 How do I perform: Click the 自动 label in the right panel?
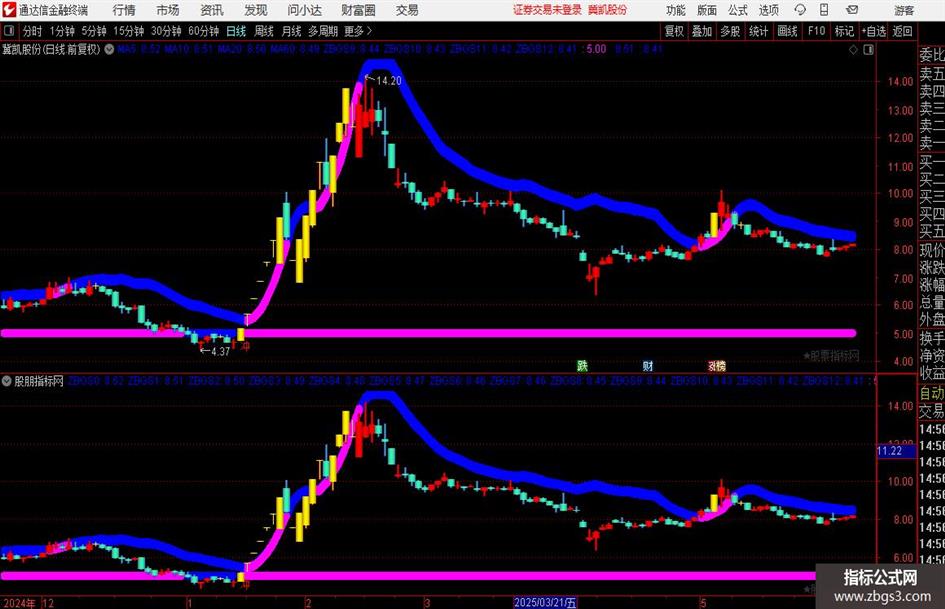932,393
